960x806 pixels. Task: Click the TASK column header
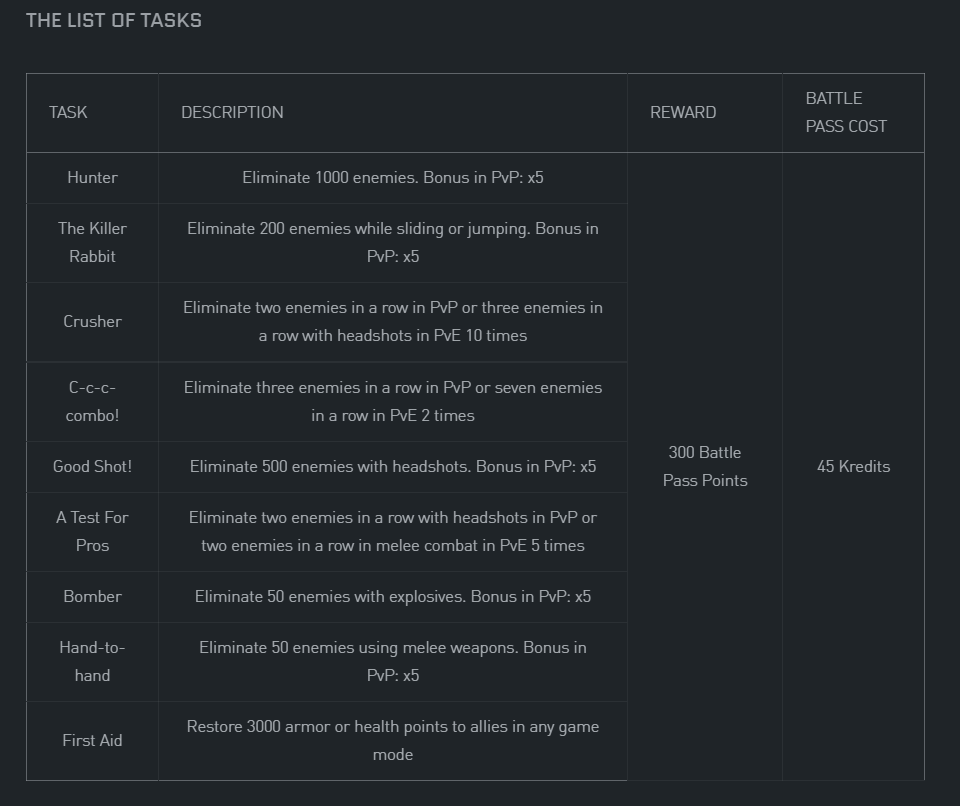(68, 112)
